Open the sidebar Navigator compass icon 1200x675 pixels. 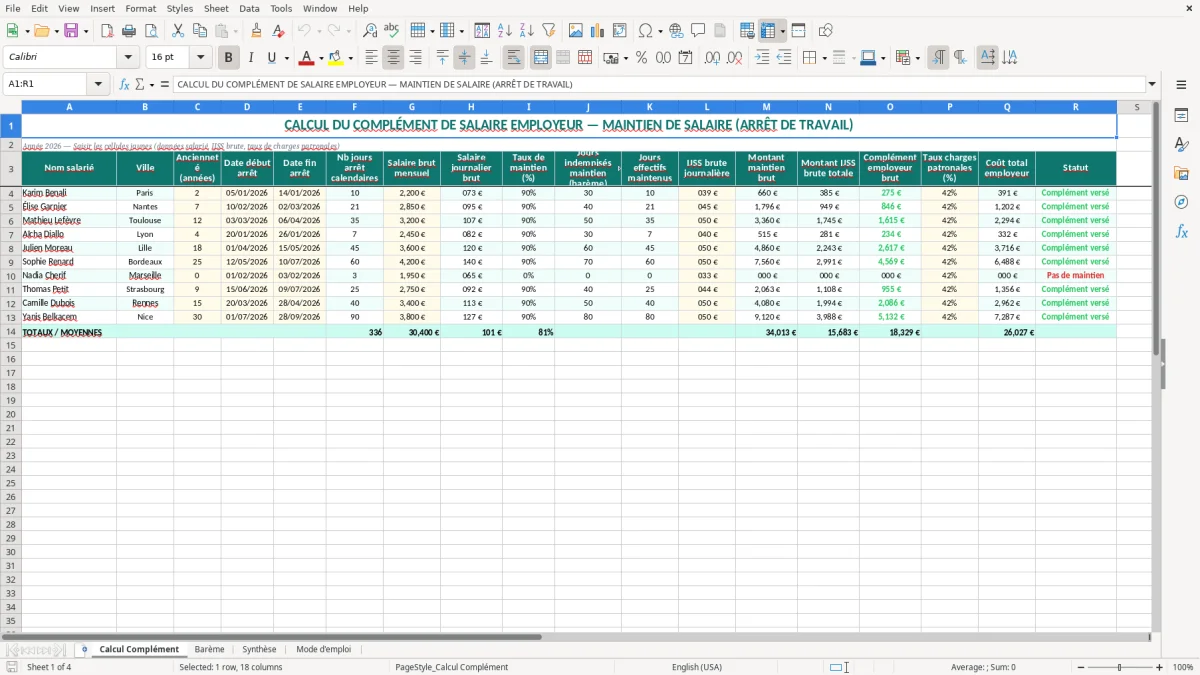(x=1181, y=202)
